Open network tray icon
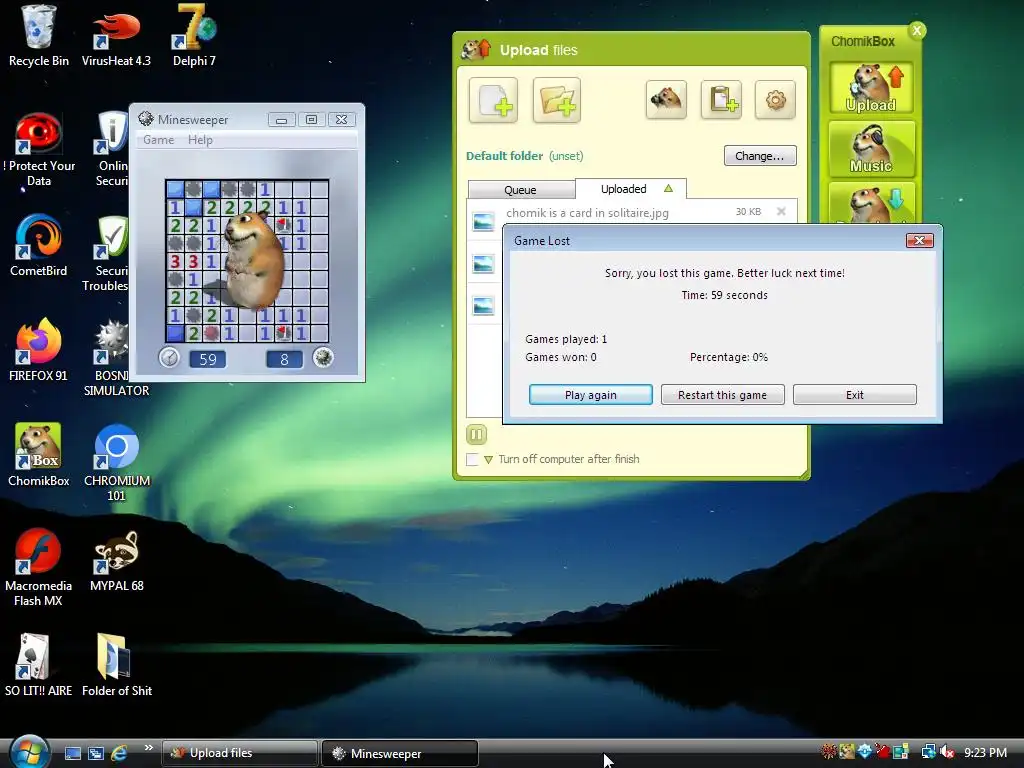Viewport: 1024px width, 768px height. (928, 752)
